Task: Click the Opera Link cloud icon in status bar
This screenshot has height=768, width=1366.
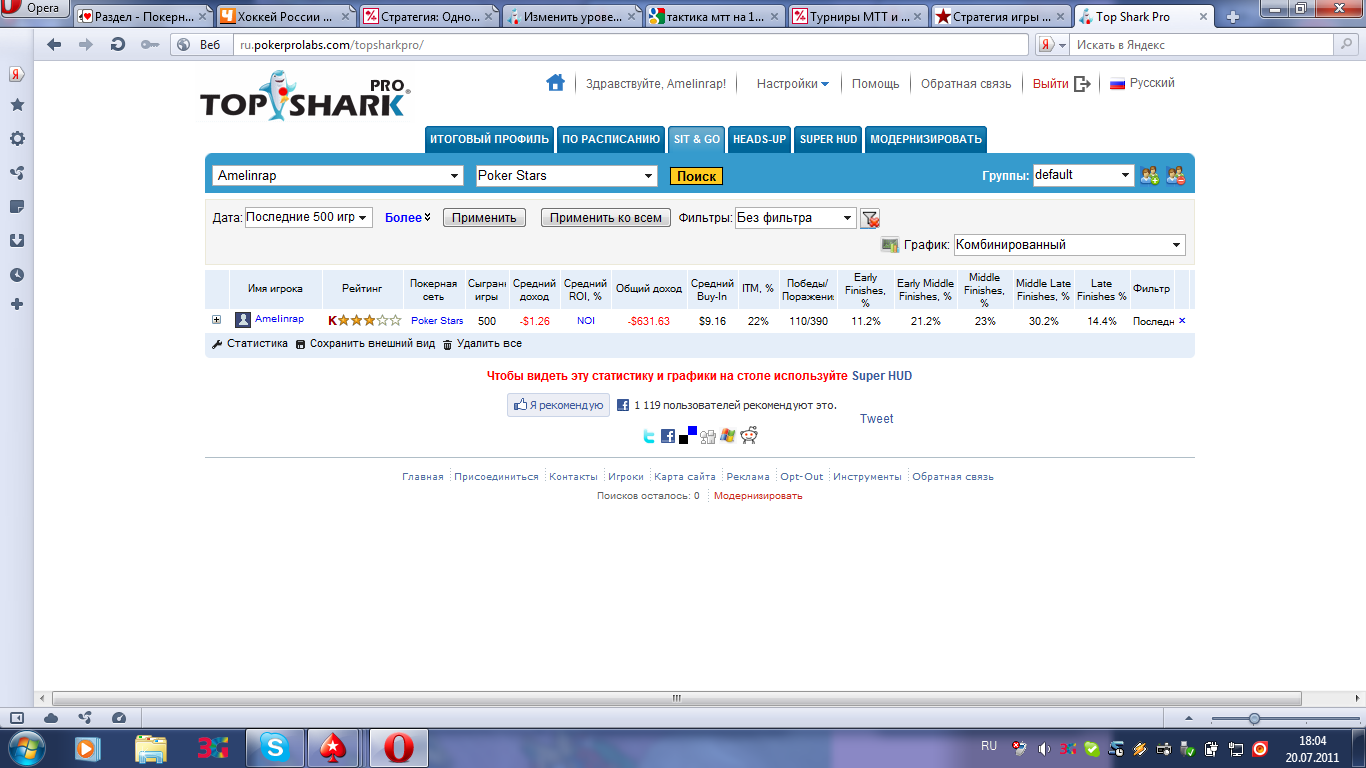Action: point(51,718)
